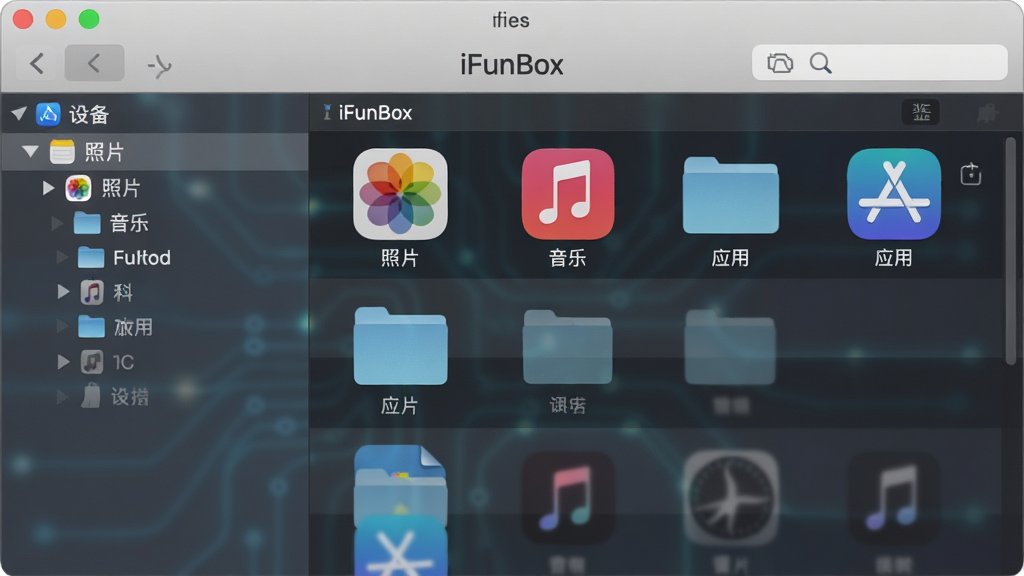Image resolution: width=1024 pixels, height=576 pixels.
Task: Open the dimmed folder labeled 调害
Action: 568,347
